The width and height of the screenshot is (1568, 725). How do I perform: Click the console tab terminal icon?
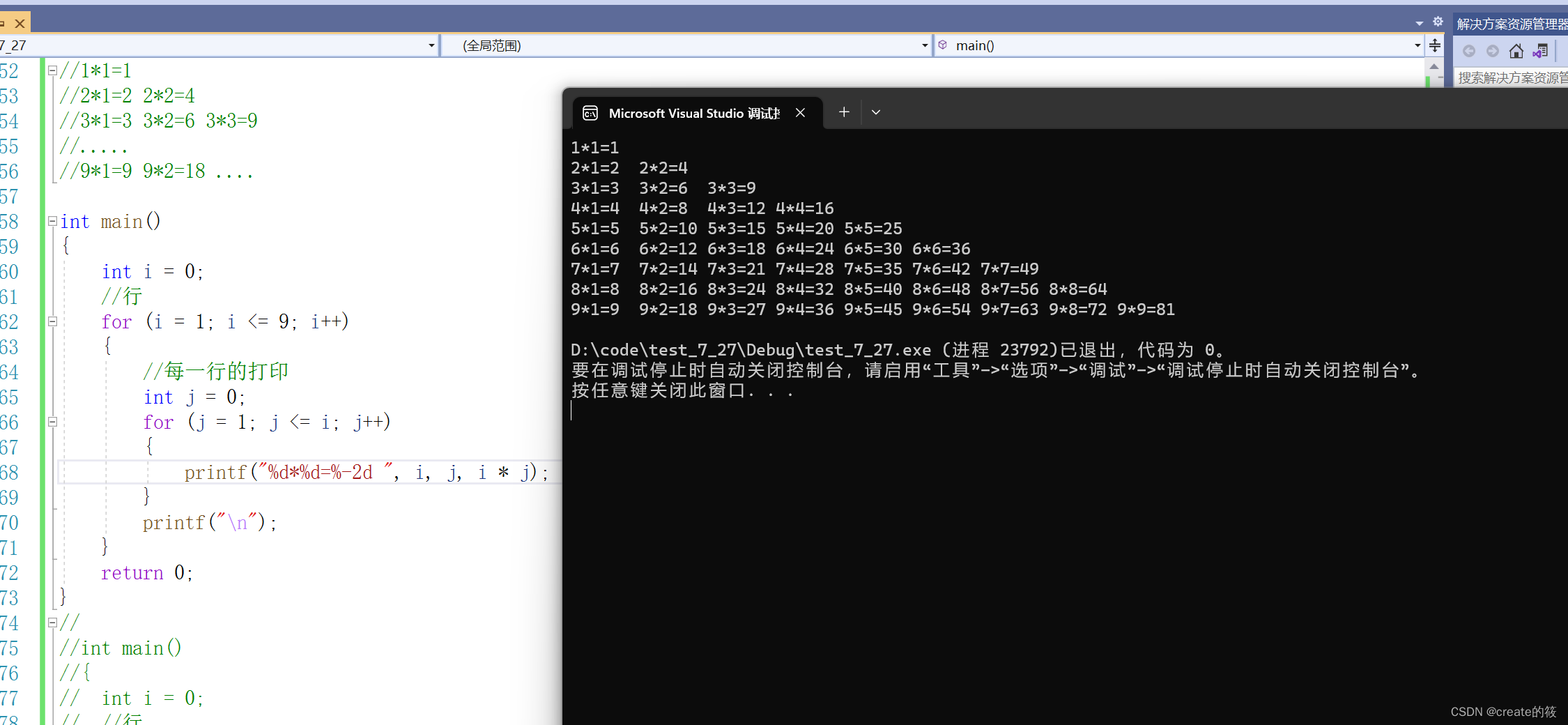point(590,113)
